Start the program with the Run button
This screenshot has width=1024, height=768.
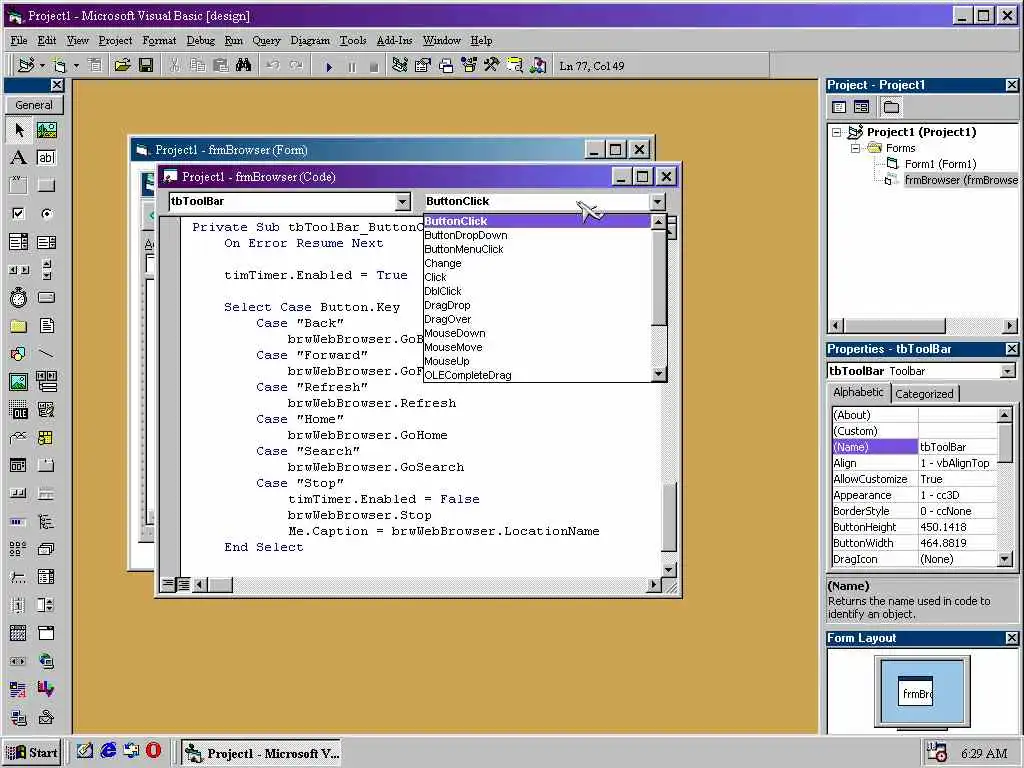click(329, 66)
